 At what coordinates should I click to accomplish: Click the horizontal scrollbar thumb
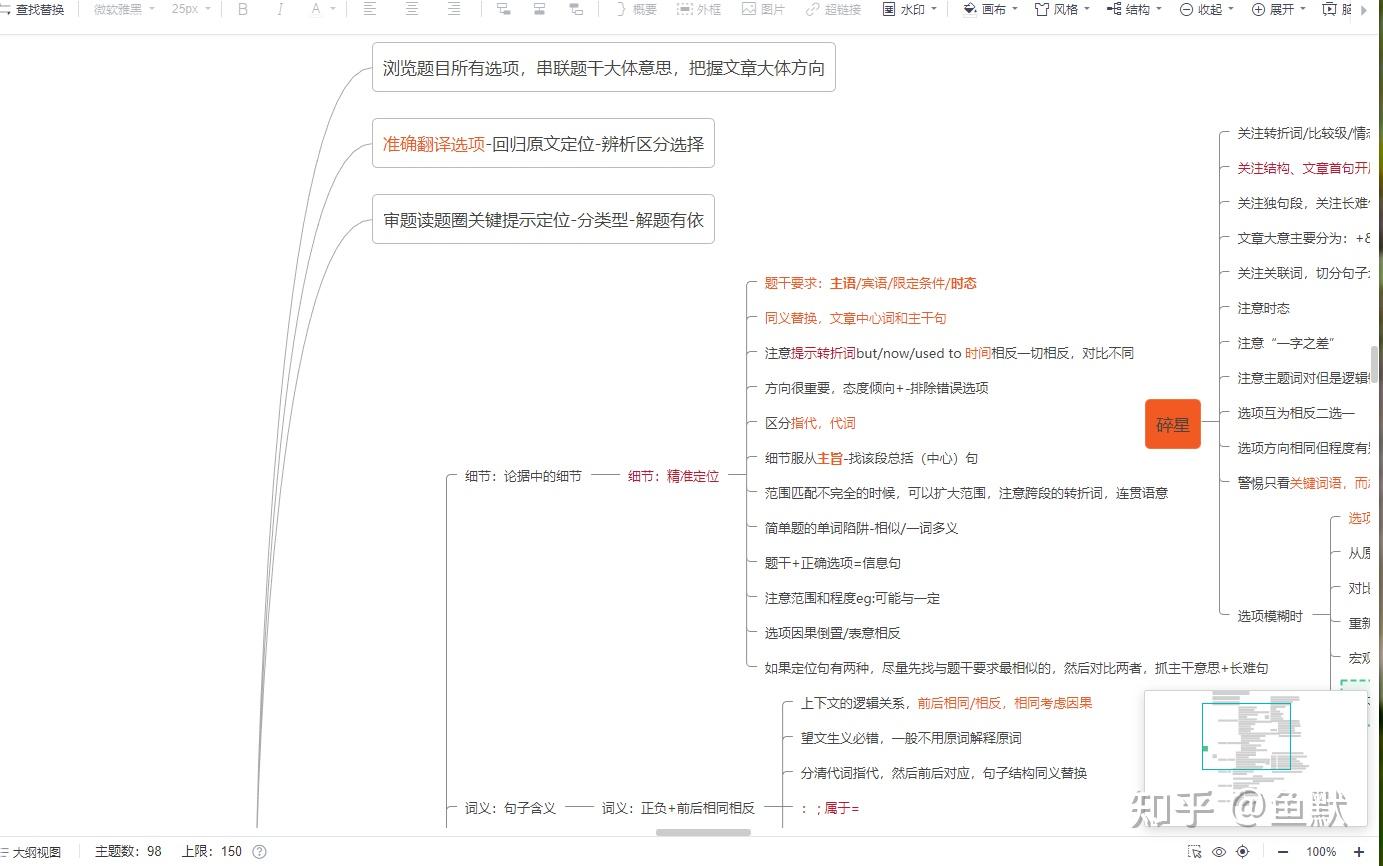click(x=703, y=832)
